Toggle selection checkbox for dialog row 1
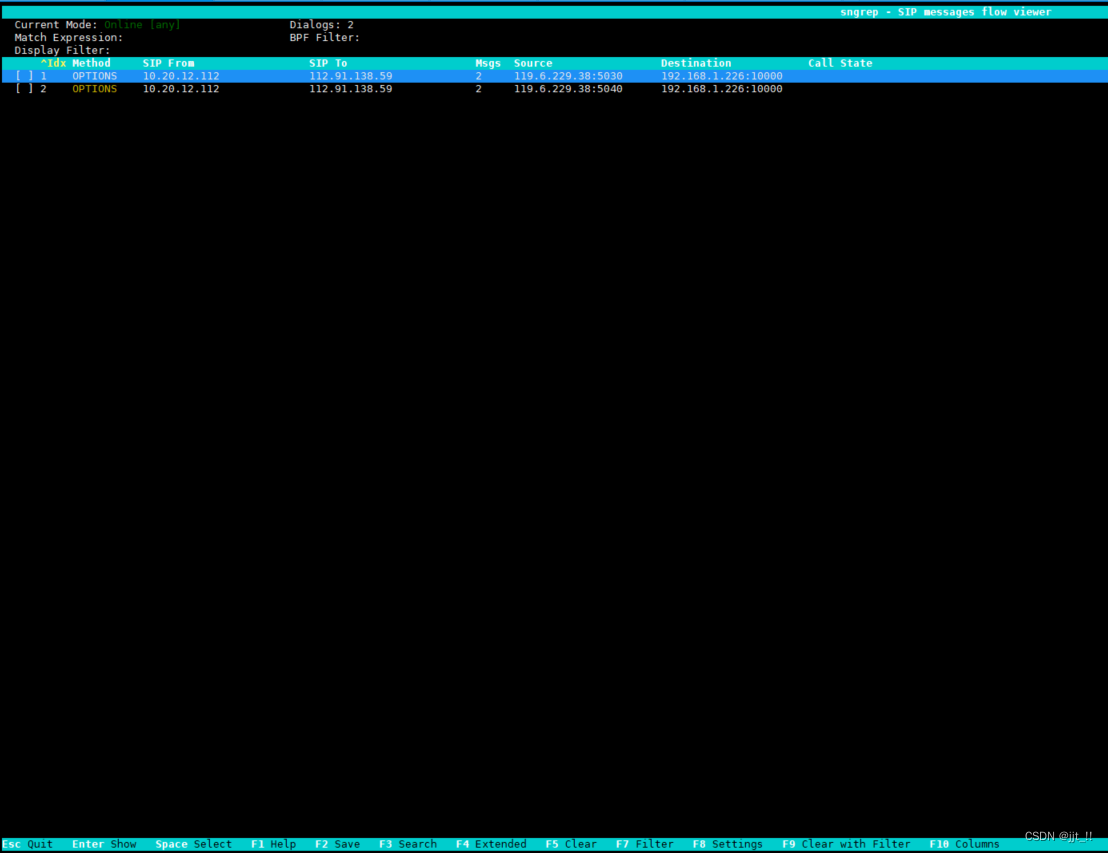 pyautogui.click(x=24, y=76)
